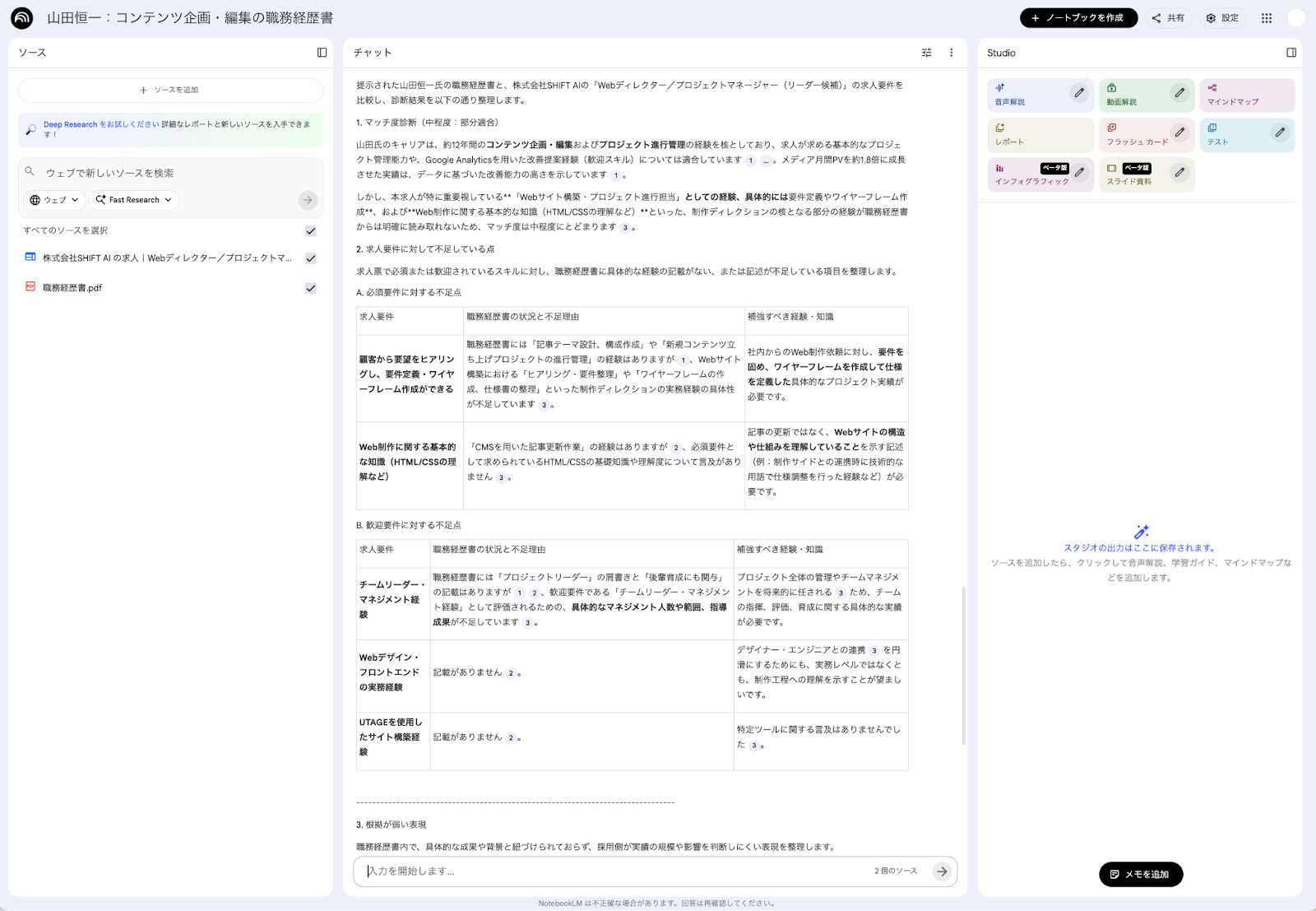Screen dimensions: 1316x911
Task: Expand the Fast Research mode dropdown
Action: coord(133,199)
